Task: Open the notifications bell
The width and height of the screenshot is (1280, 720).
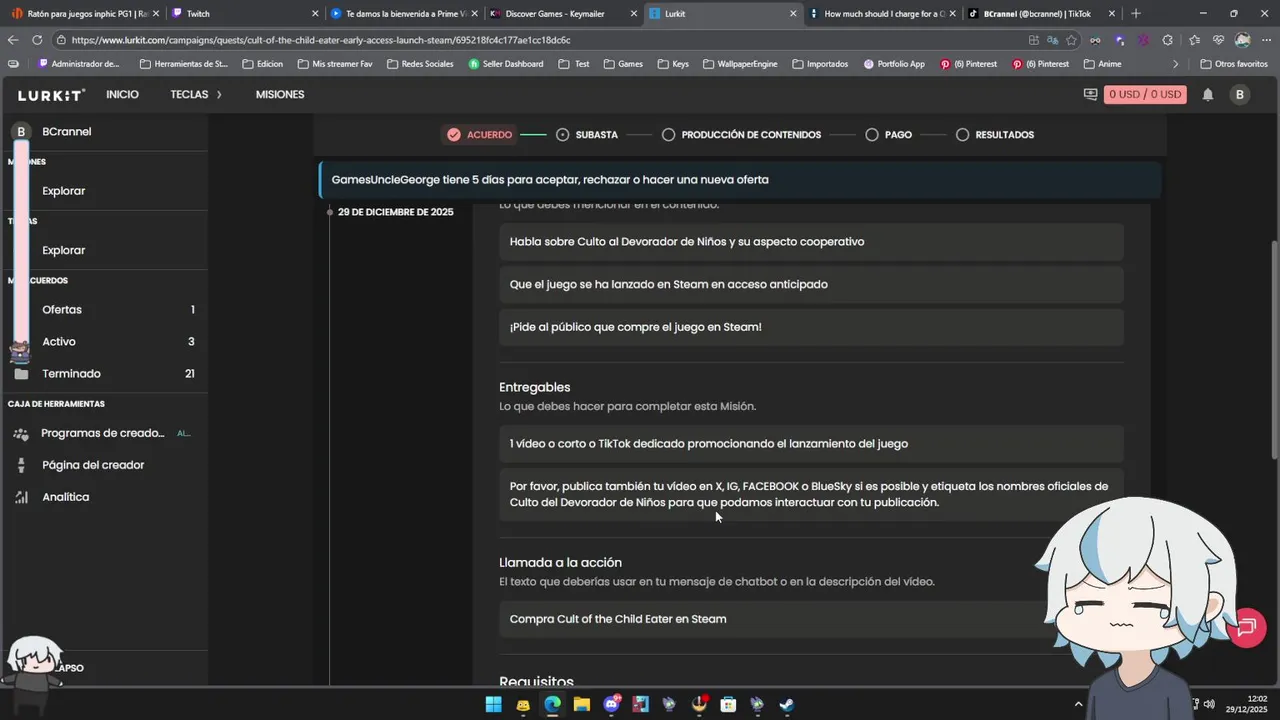Action: point(1208,95)
